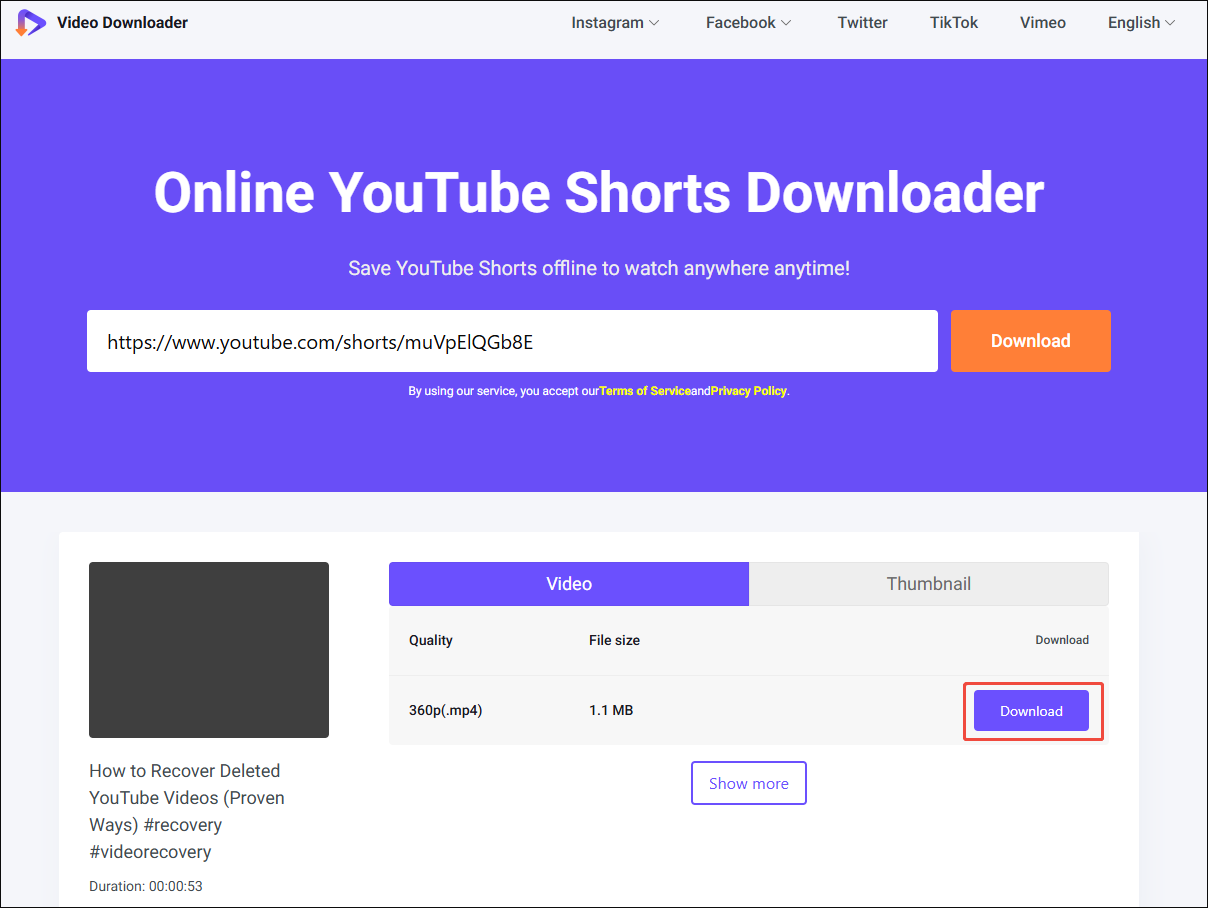Go to the Vimeo downloader page

(1043, 22)
